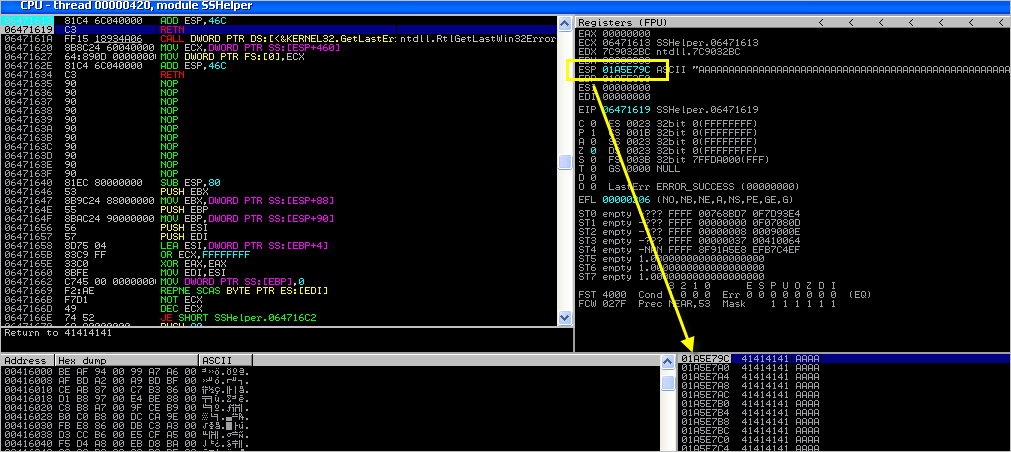Click the ASCII column header in dump

tap(215, 359)
